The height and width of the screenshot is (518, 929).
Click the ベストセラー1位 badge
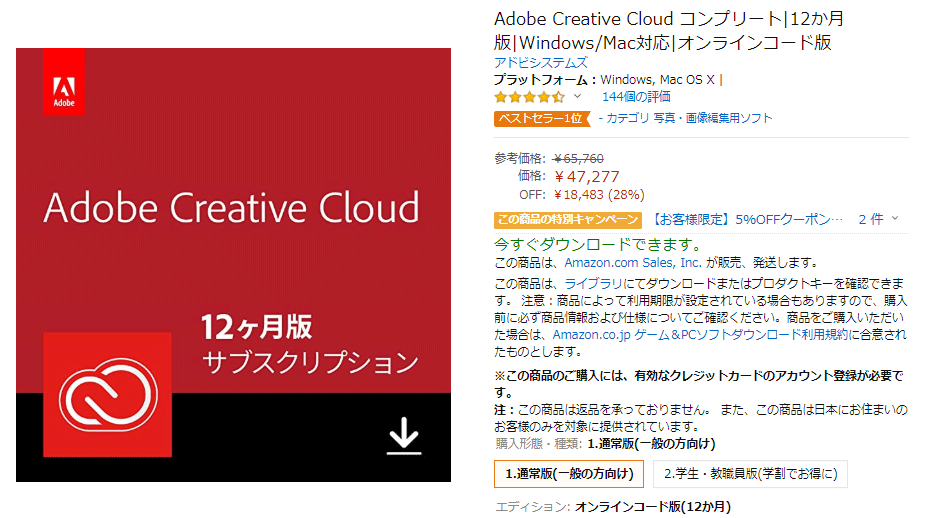point(542,119)
